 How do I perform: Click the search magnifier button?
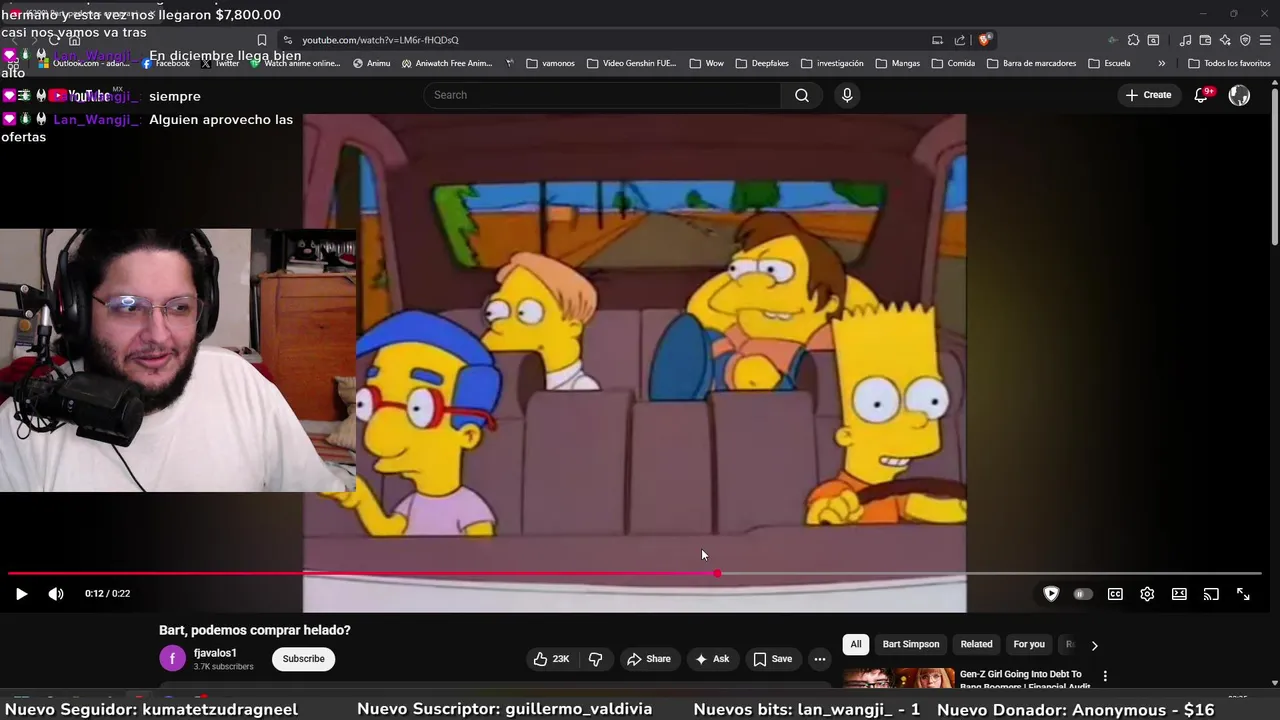[x=802, y=95]
